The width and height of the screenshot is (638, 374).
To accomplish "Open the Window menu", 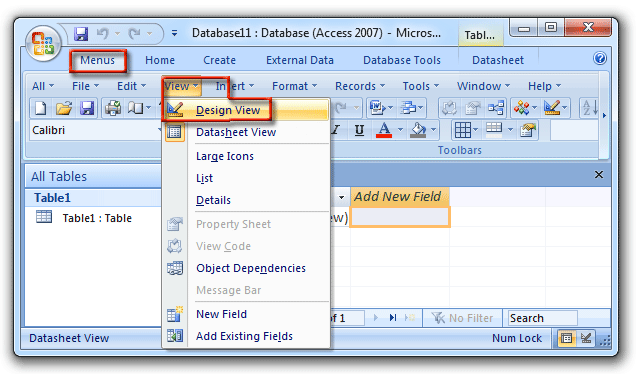I will coord(483,86).
